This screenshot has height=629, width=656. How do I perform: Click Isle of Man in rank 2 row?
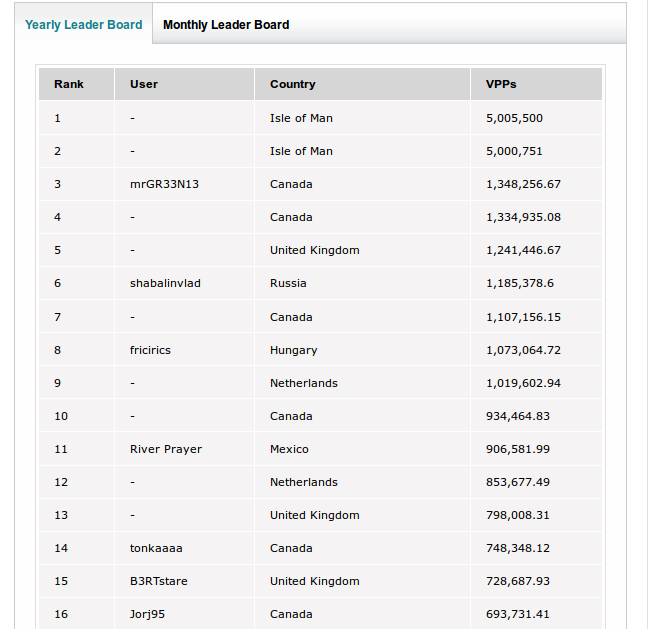point(301,151)
